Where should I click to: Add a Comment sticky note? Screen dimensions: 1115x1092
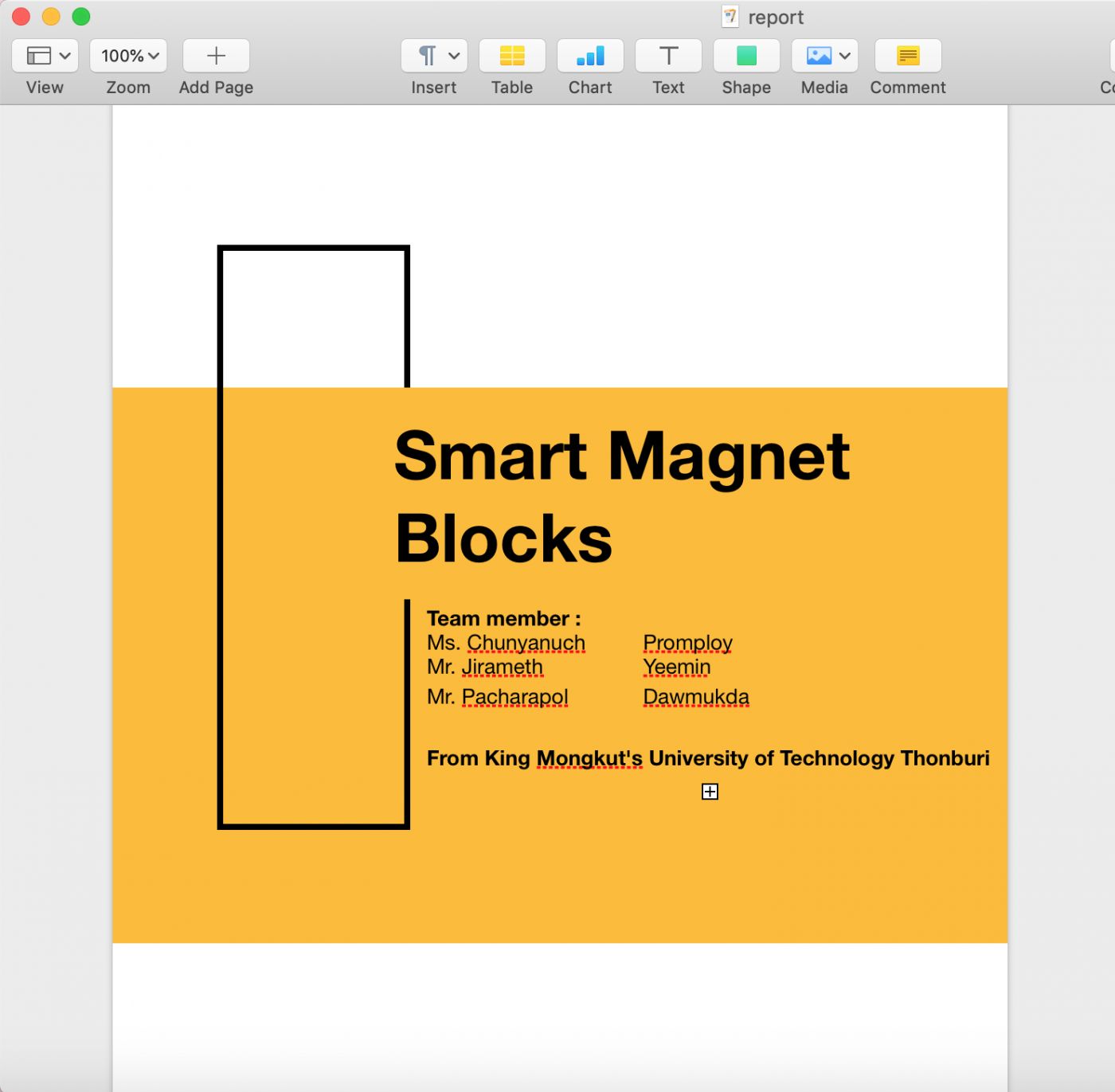[908, 56]
